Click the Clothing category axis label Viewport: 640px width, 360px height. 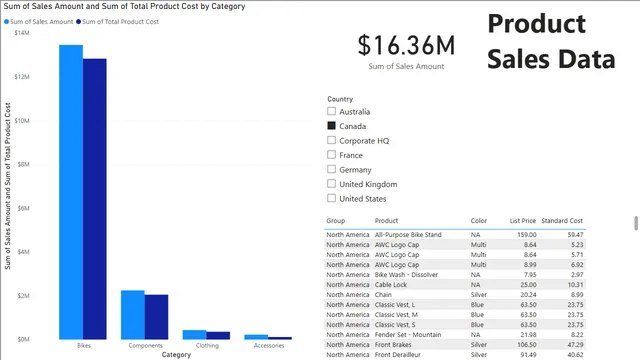[207, 345]
